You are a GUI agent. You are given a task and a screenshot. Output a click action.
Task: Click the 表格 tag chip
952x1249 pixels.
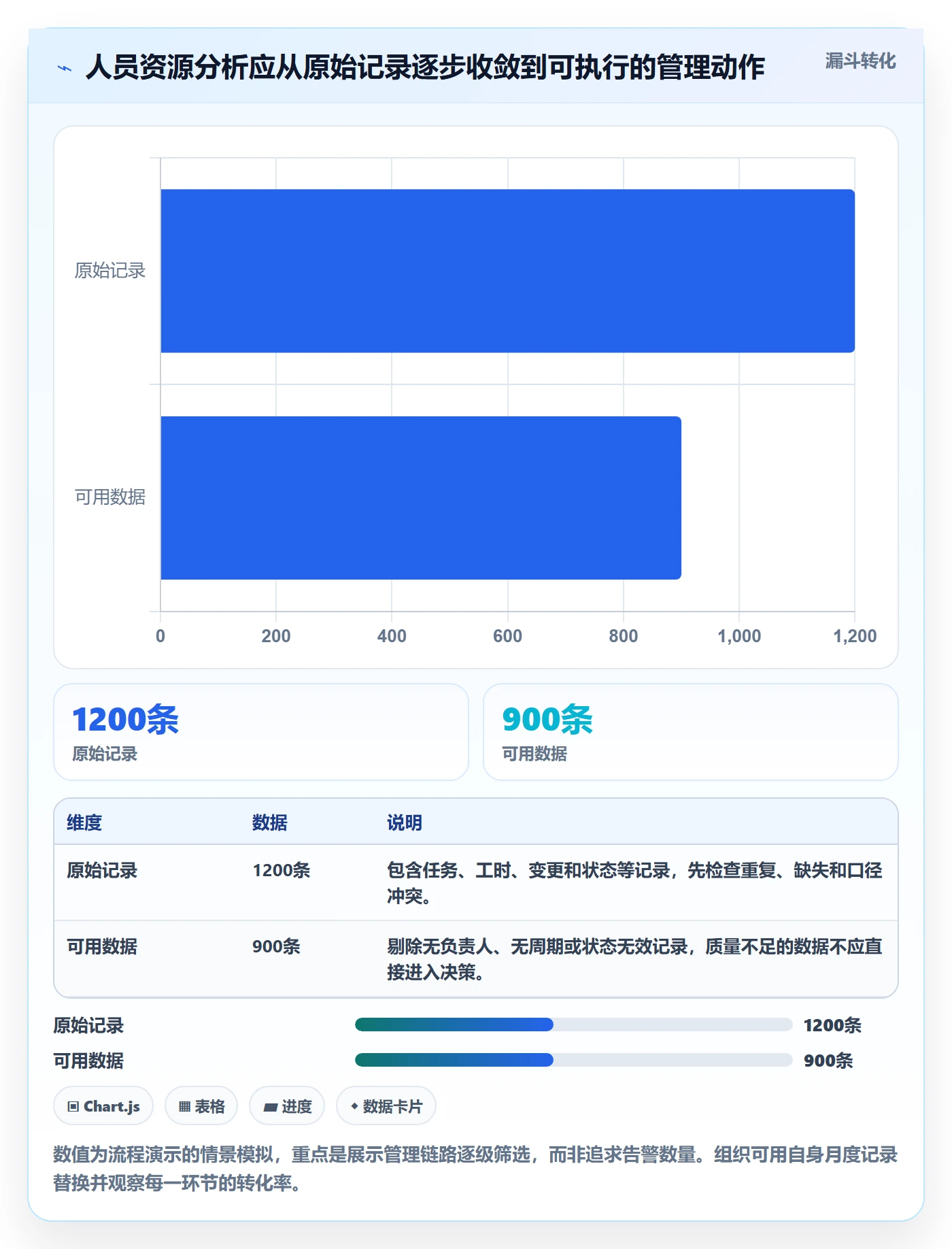pyautogui.click(x=201, y=1106)
